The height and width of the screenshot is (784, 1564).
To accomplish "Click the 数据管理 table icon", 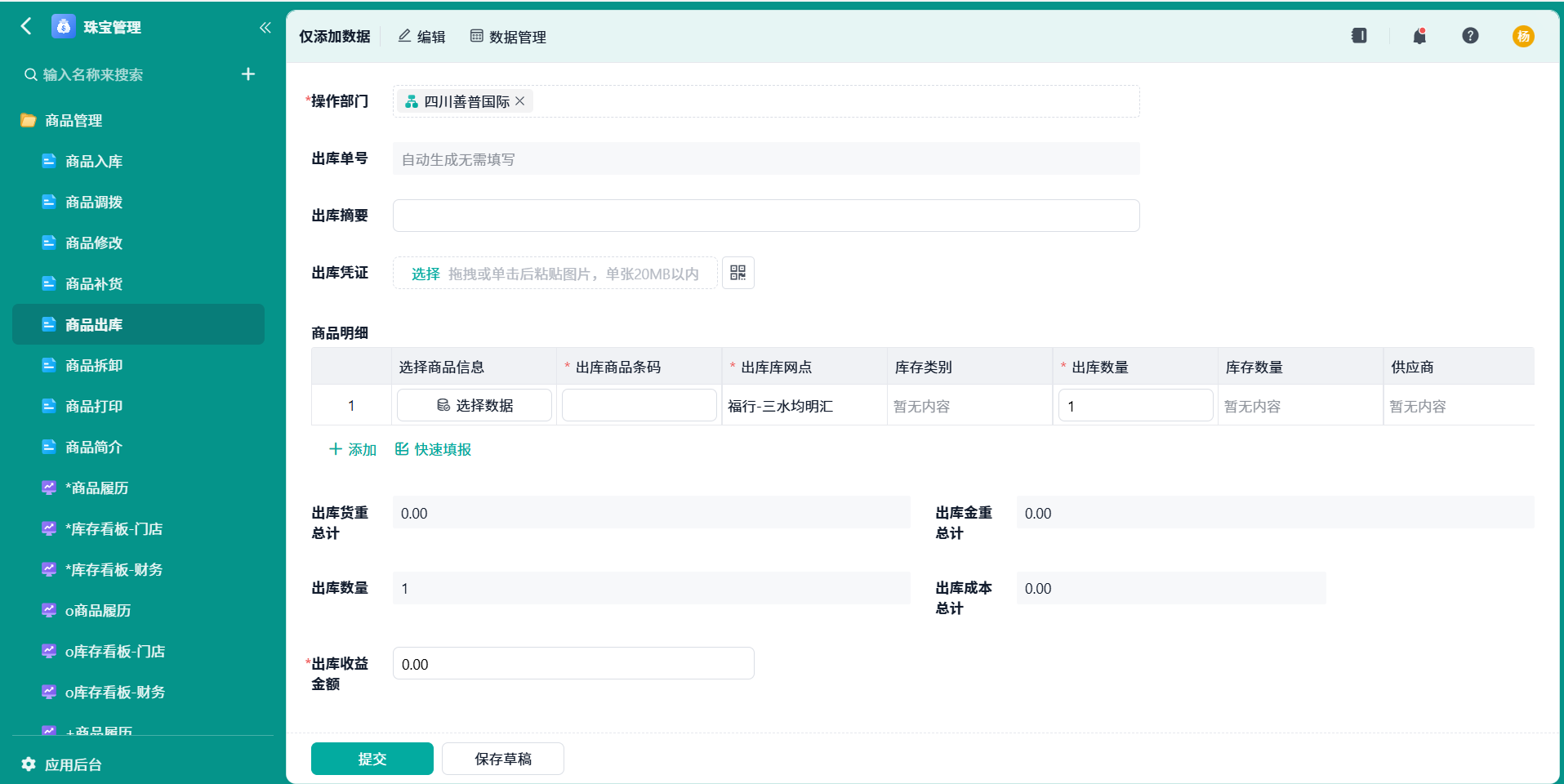I will coord(477,36).
